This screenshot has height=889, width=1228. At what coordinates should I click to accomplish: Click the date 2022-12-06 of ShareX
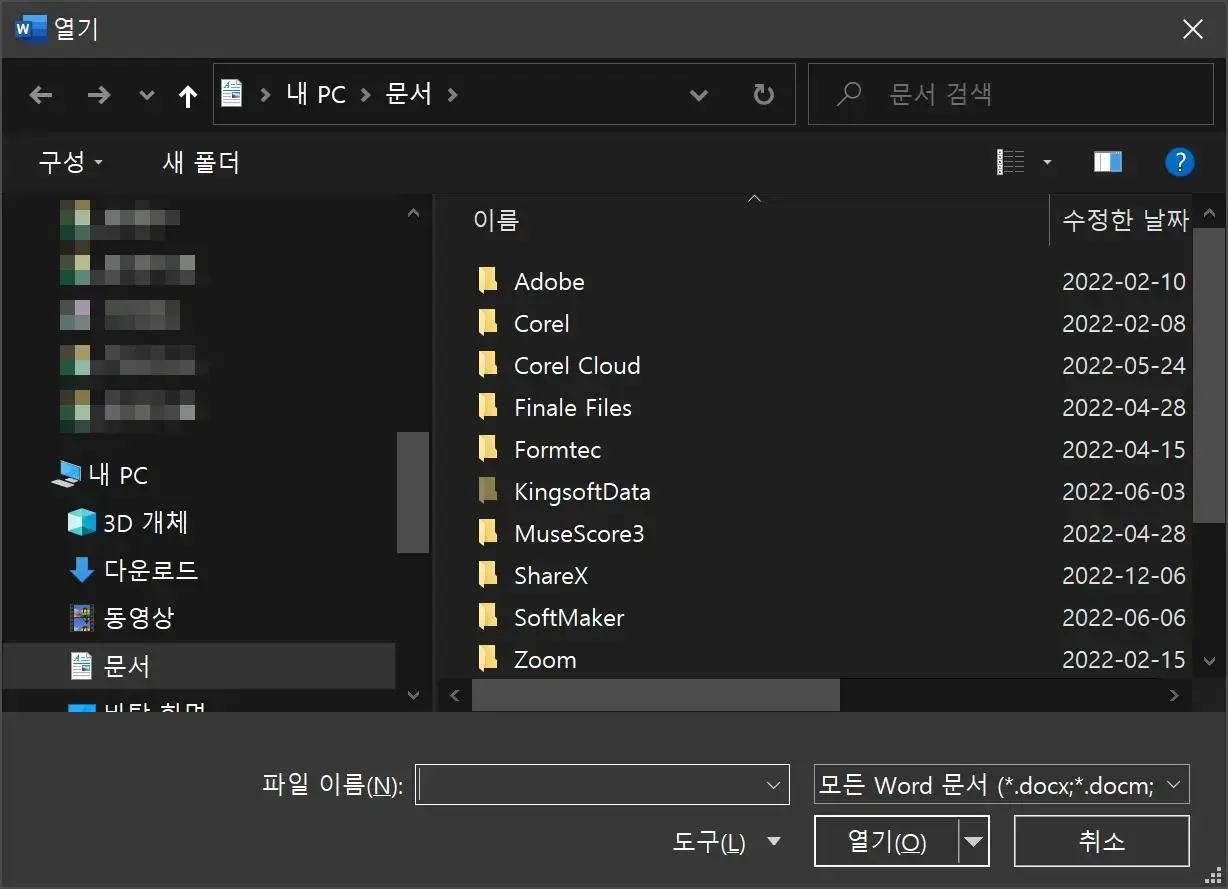click(1124, 576)
